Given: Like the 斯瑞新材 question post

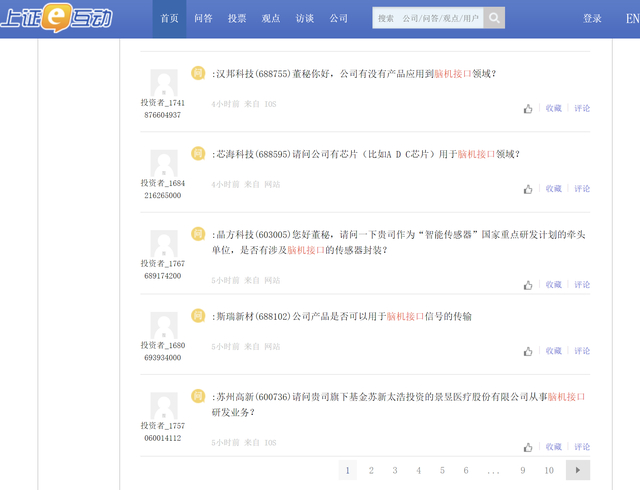Looking at the screenshot, I should click(x=528, y=351).
